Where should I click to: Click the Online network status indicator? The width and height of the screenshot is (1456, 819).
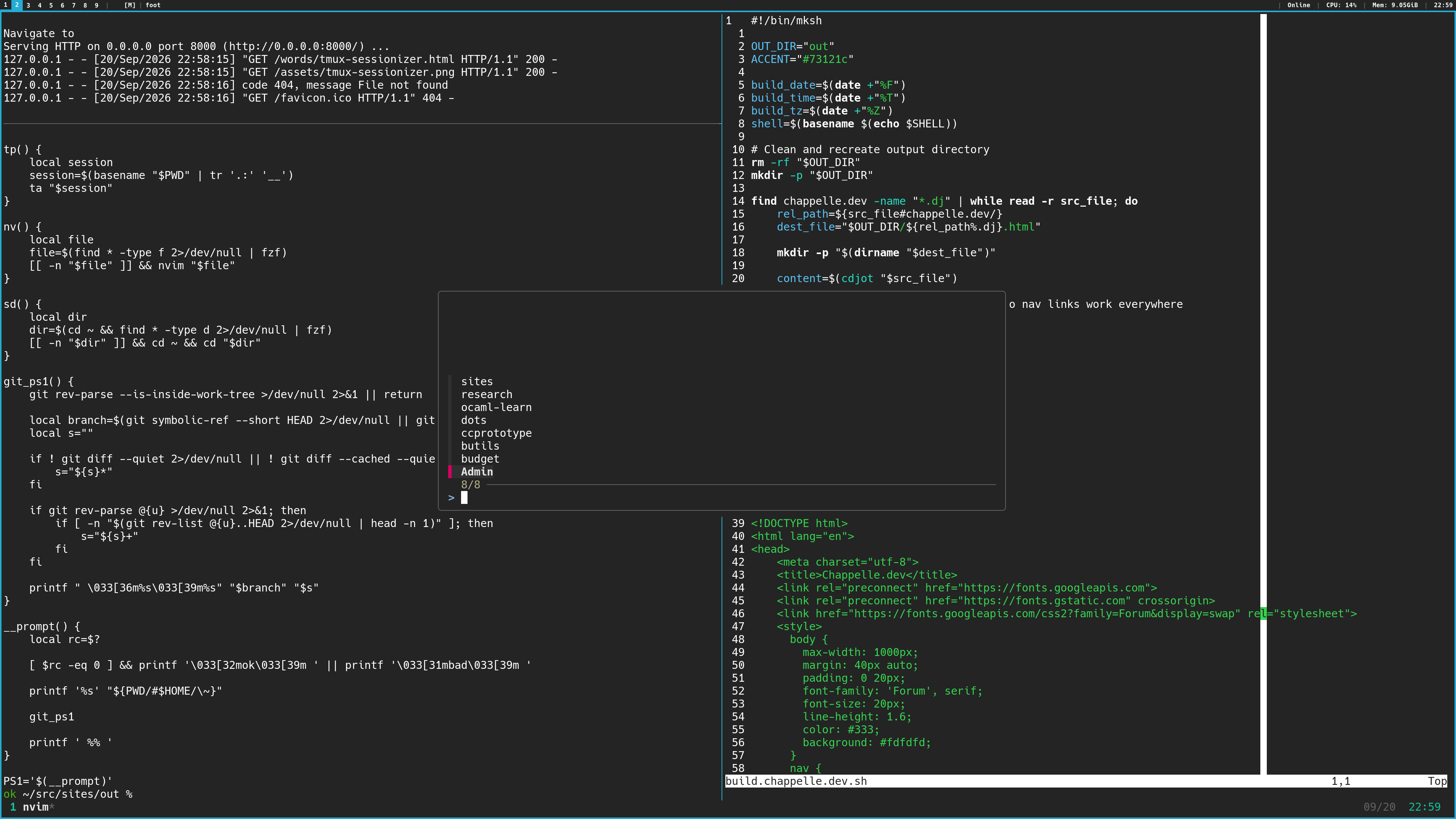tap(1298, 5)
